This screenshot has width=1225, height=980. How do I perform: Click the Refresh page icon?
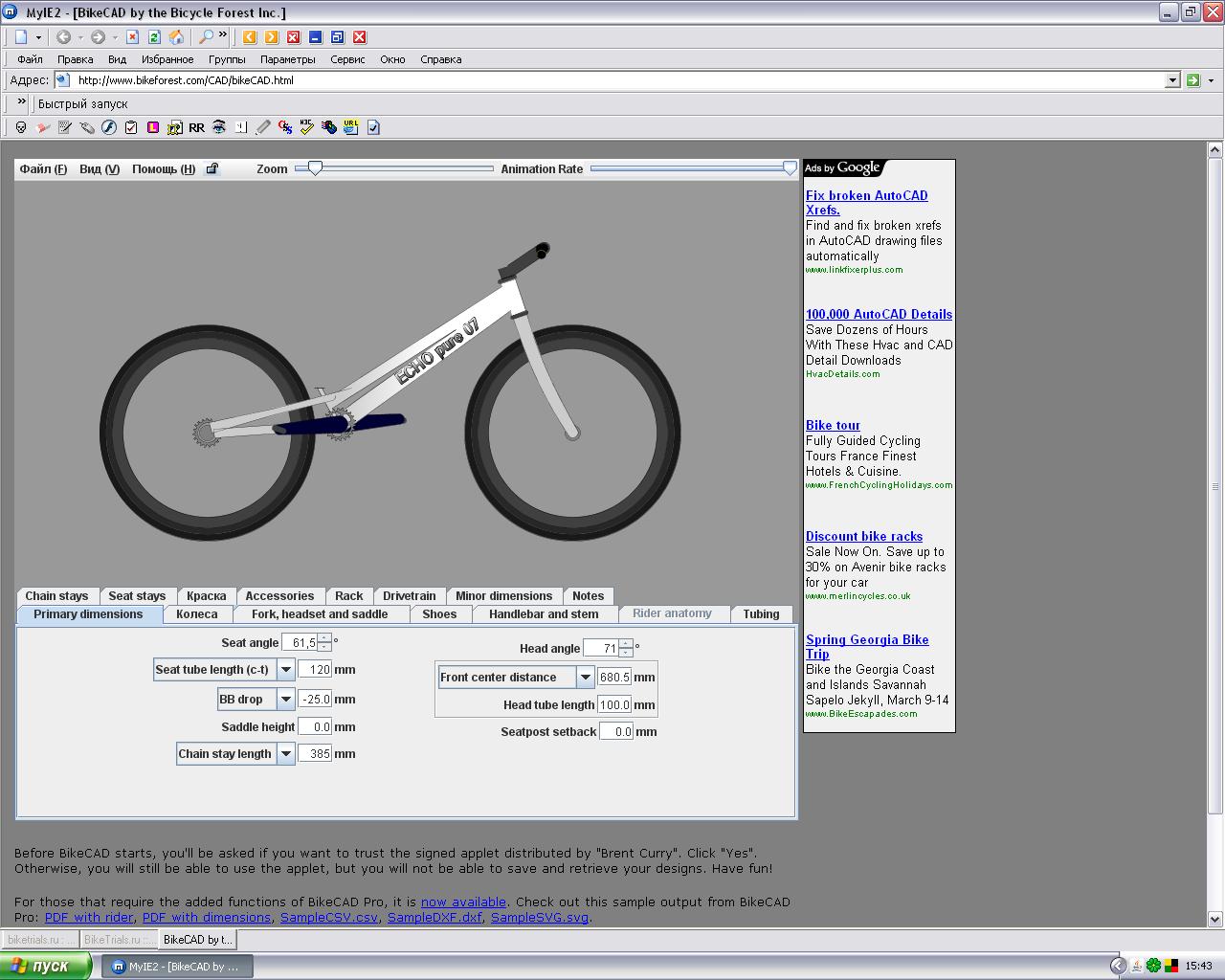[154, 37]
